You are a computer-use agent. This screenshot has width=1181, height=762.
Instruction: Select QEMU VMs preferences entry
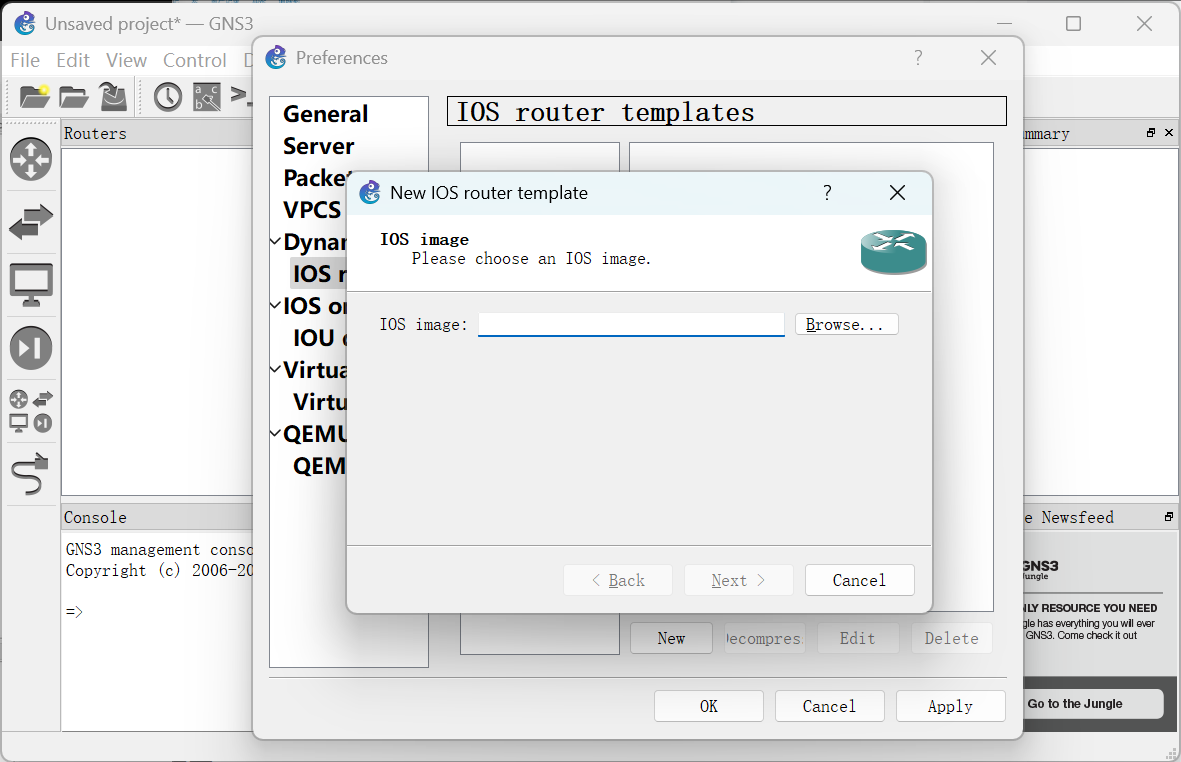[x=319, y=465]
